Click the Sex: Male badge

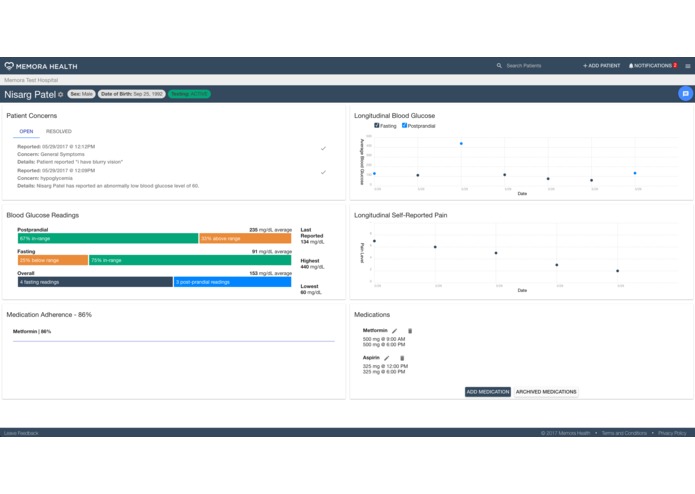[x=82, y=94]
